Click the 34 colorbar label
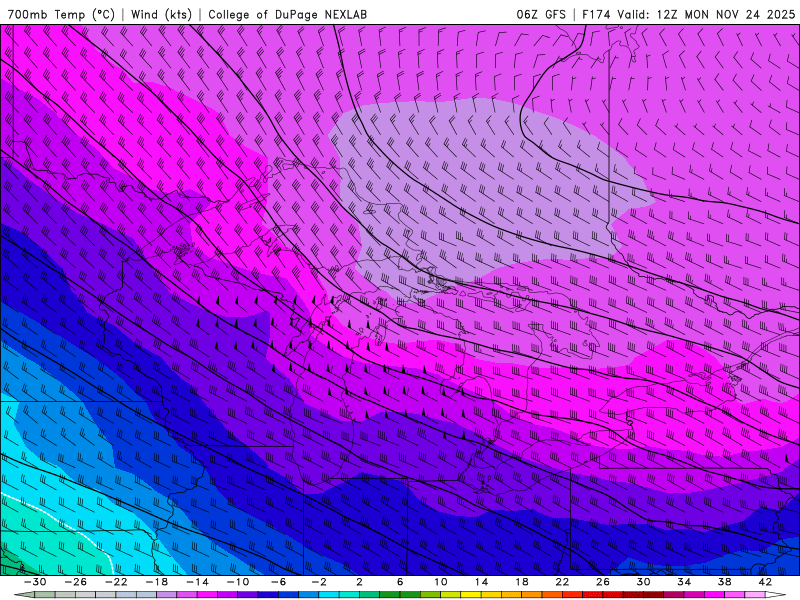Viewport: 800px width, 600px height. [684, 582]
